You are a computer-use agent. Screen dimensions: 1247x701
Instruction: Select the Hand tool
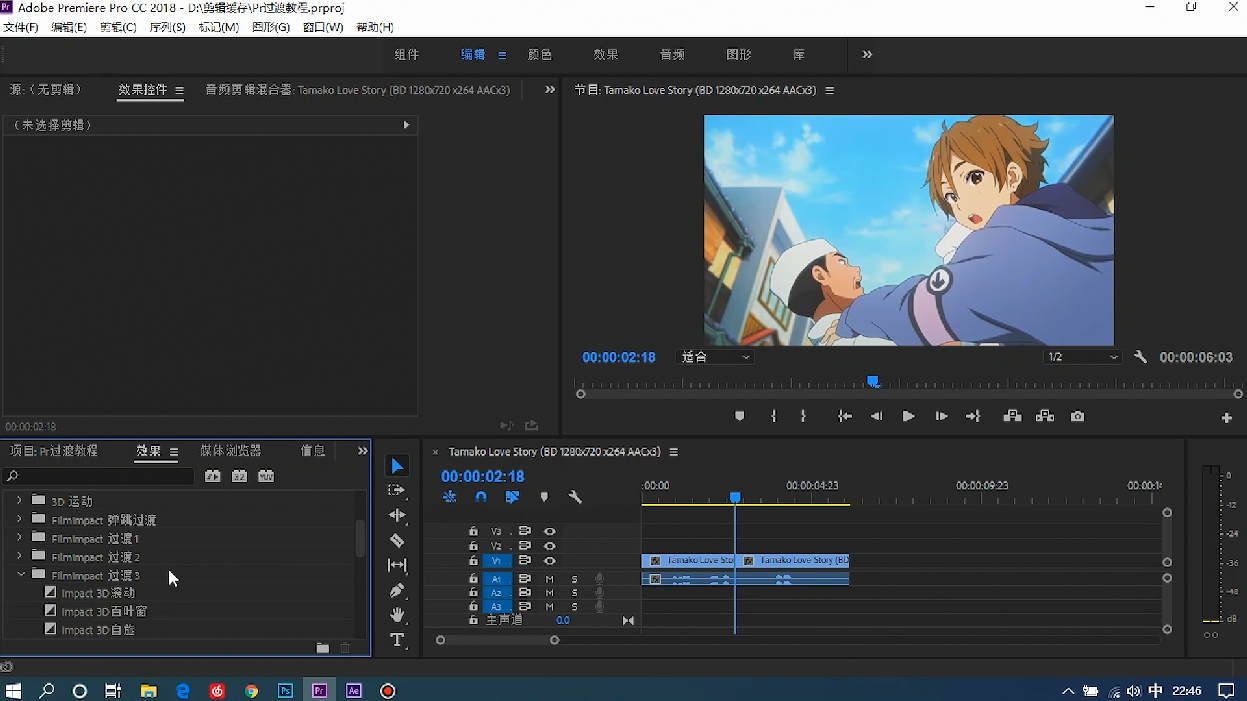point(397,615)
